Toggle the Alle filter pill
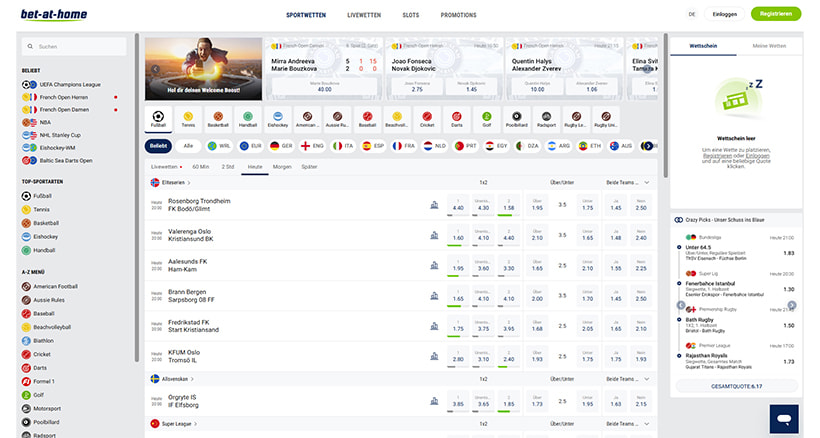The height and width of the screenshot is (438, 820). click(188, 146)
